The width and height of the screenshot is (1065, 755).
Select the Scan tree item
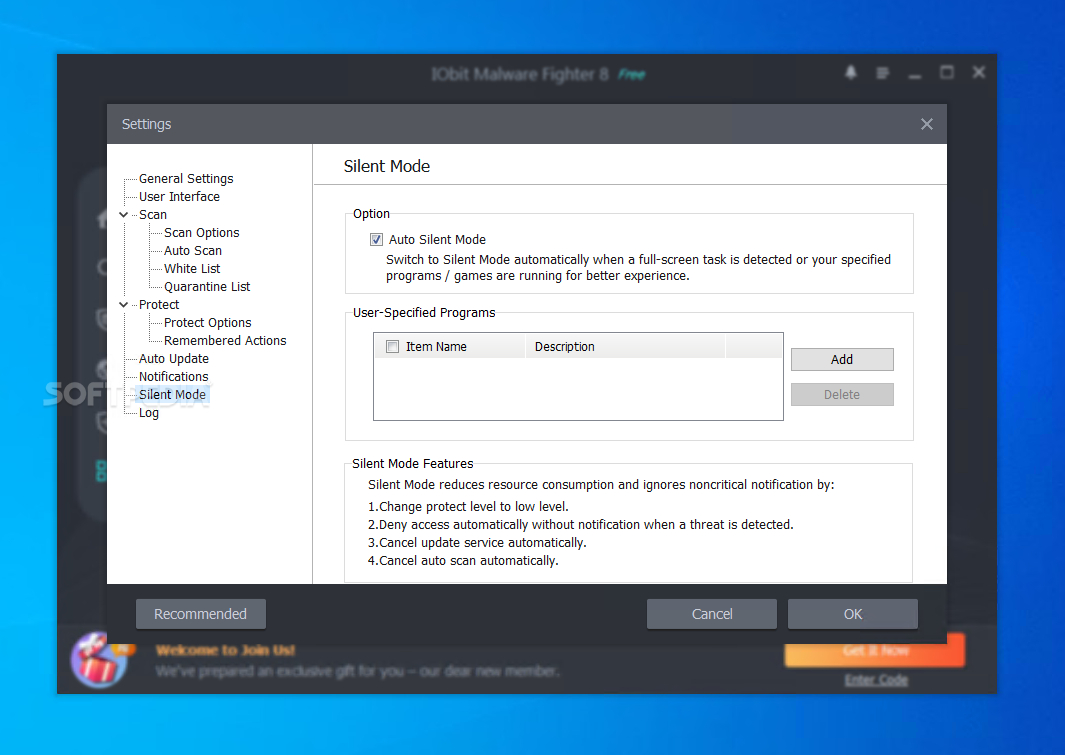coord(153,215)
